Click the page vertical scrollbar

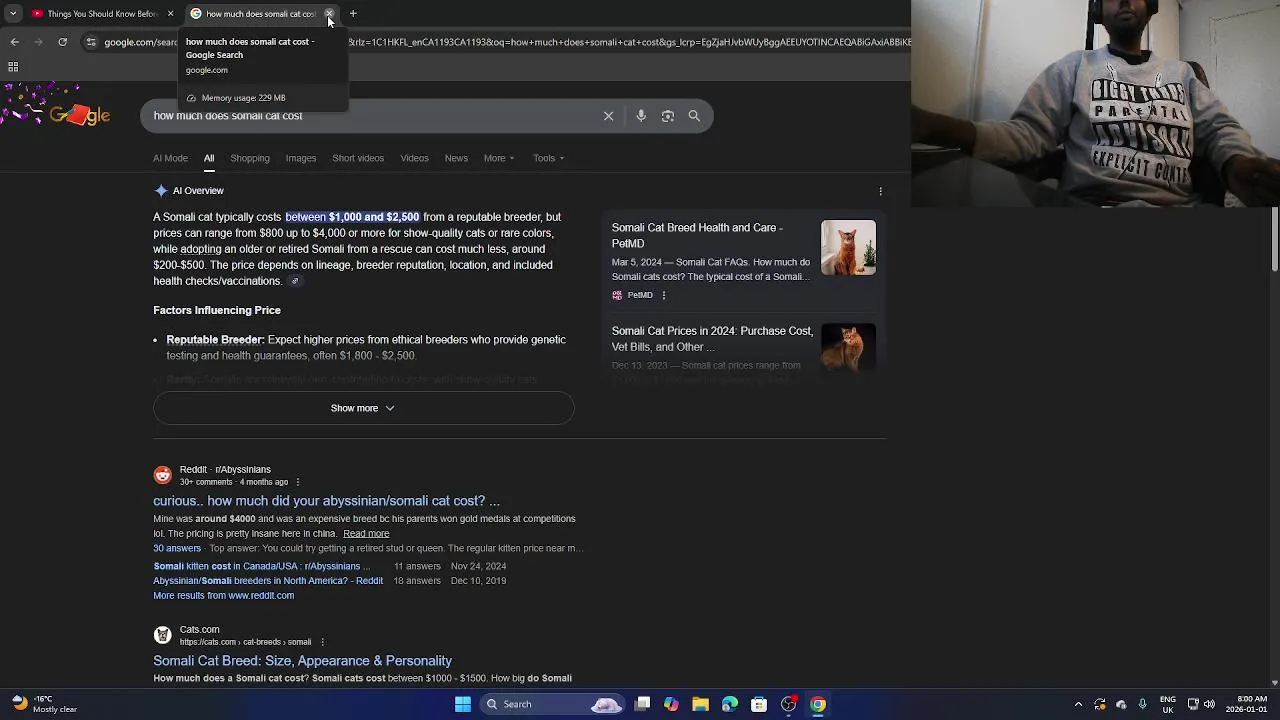(x=1274, y=240)
